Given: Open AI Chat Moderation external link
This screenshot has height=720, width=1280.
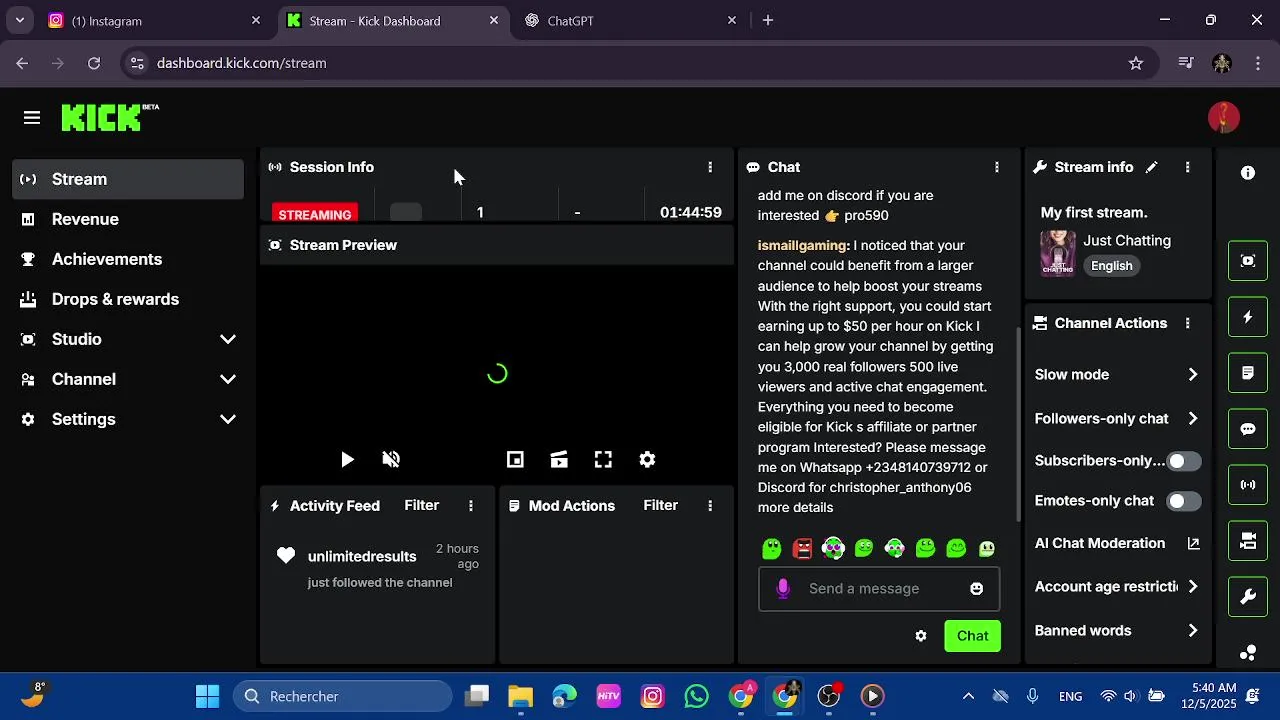Looking at the screenshot, I should click(1193, 543).
